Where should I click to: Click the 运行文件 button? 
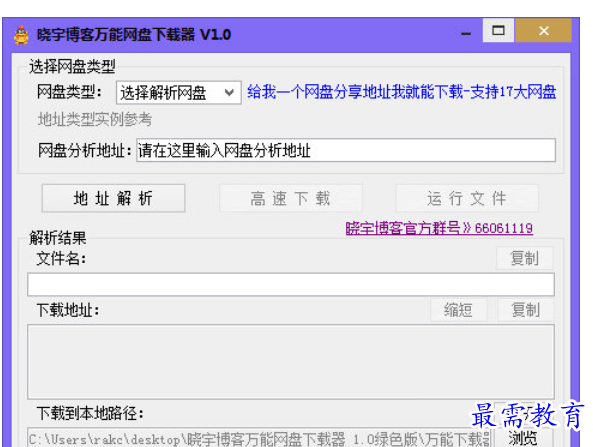coord(467,198)
